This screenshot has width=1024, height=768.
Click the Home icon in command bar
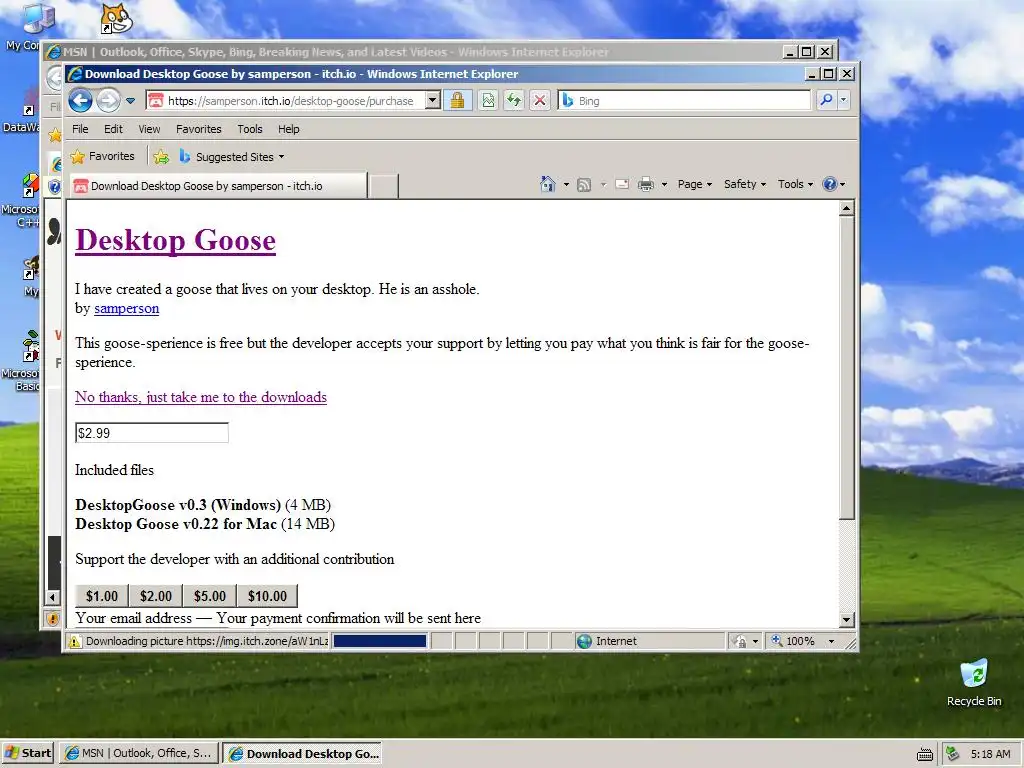[548, 185]
